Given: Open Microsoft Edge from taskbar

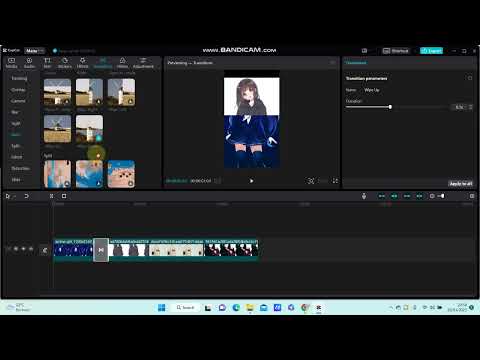Looking at the screenshot, I should 236,307.
